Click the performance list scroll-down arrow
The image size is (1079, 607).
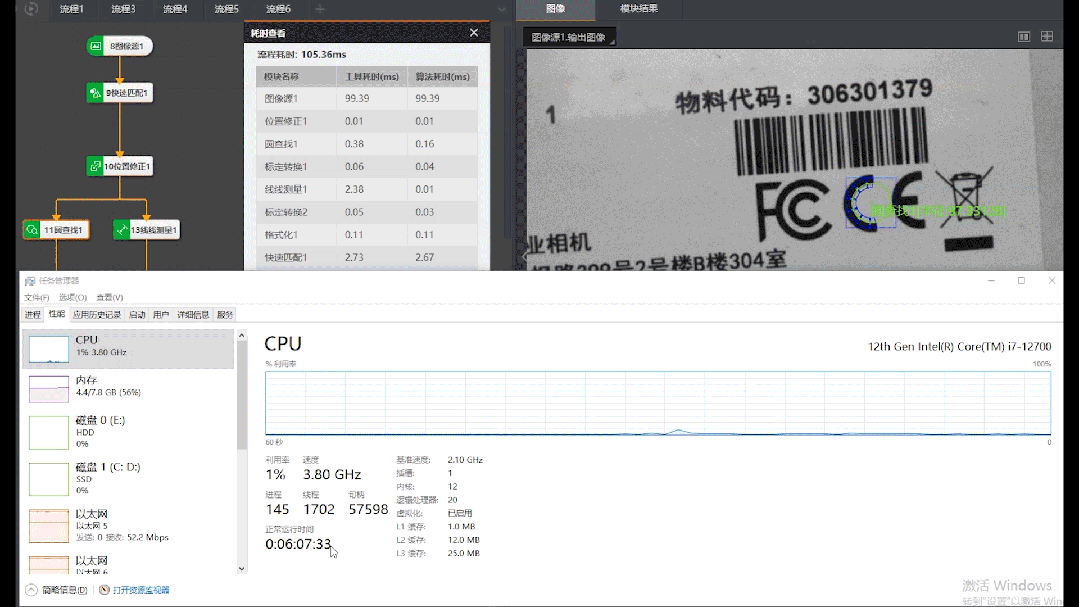pyautogui.click(x=241, y=568)
